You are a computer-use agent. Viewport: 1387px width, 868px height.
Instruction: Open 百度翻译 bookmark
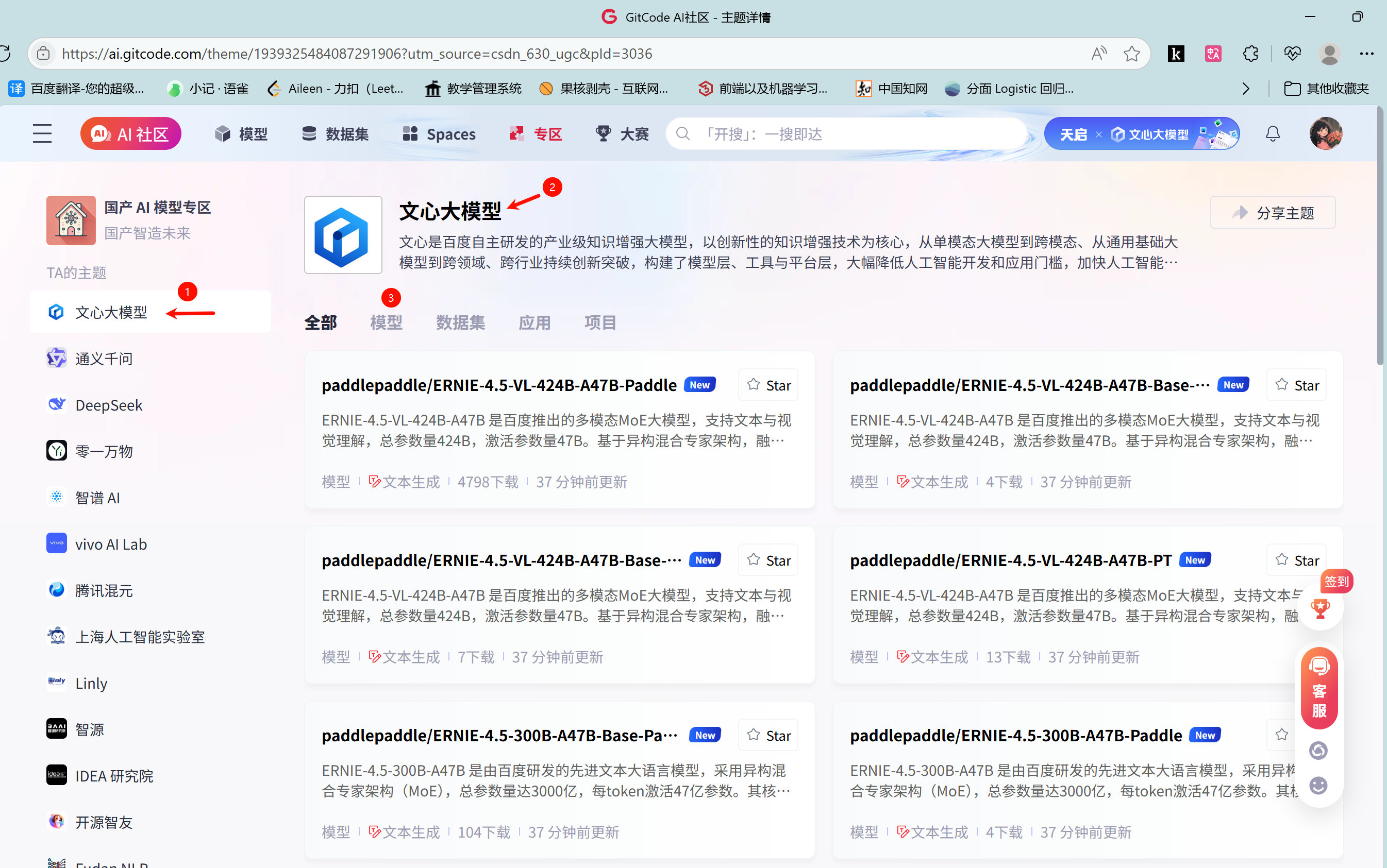click(x=76, y=89)
